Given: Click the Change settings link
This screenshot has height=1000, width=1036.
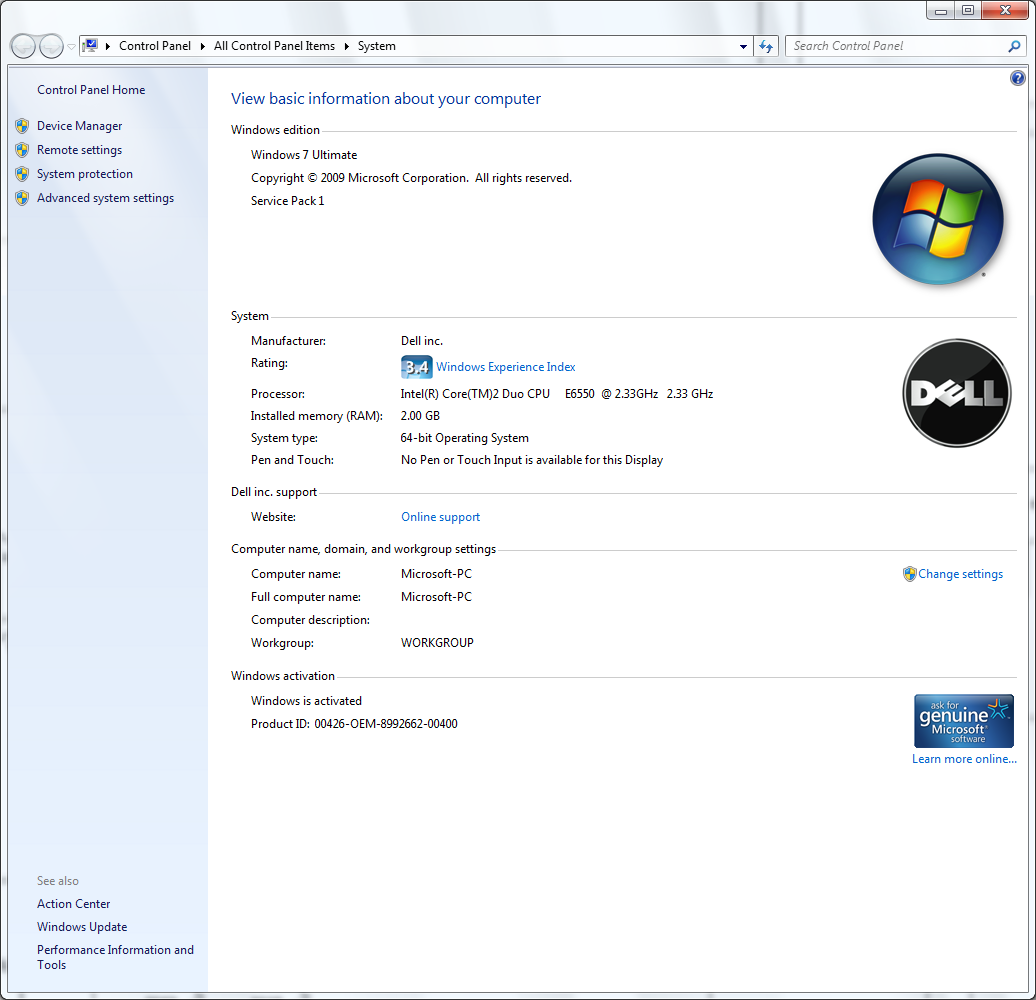Looking at the screenshot, I should click(x=960, y=574).
